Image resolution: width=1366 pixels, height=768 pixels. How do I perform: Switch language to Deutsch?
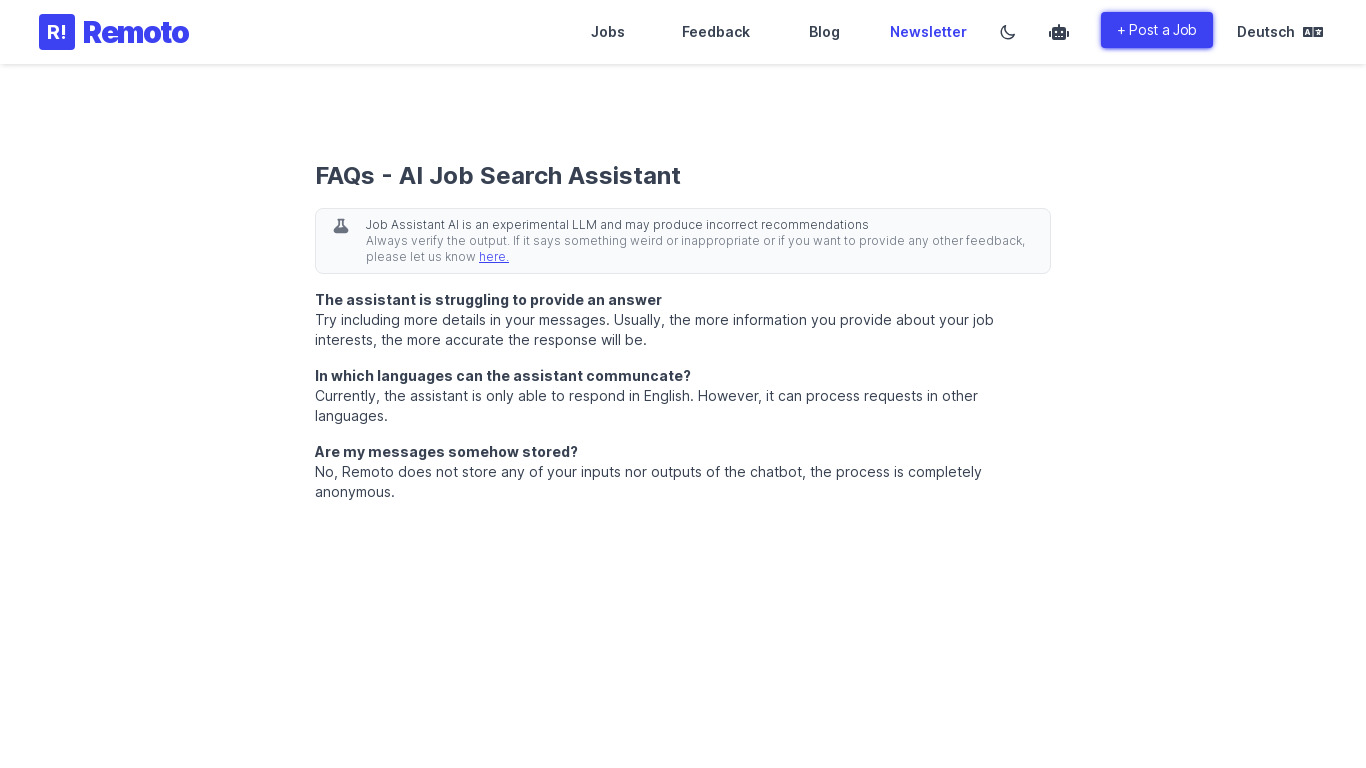click(x=1265, y=32)
